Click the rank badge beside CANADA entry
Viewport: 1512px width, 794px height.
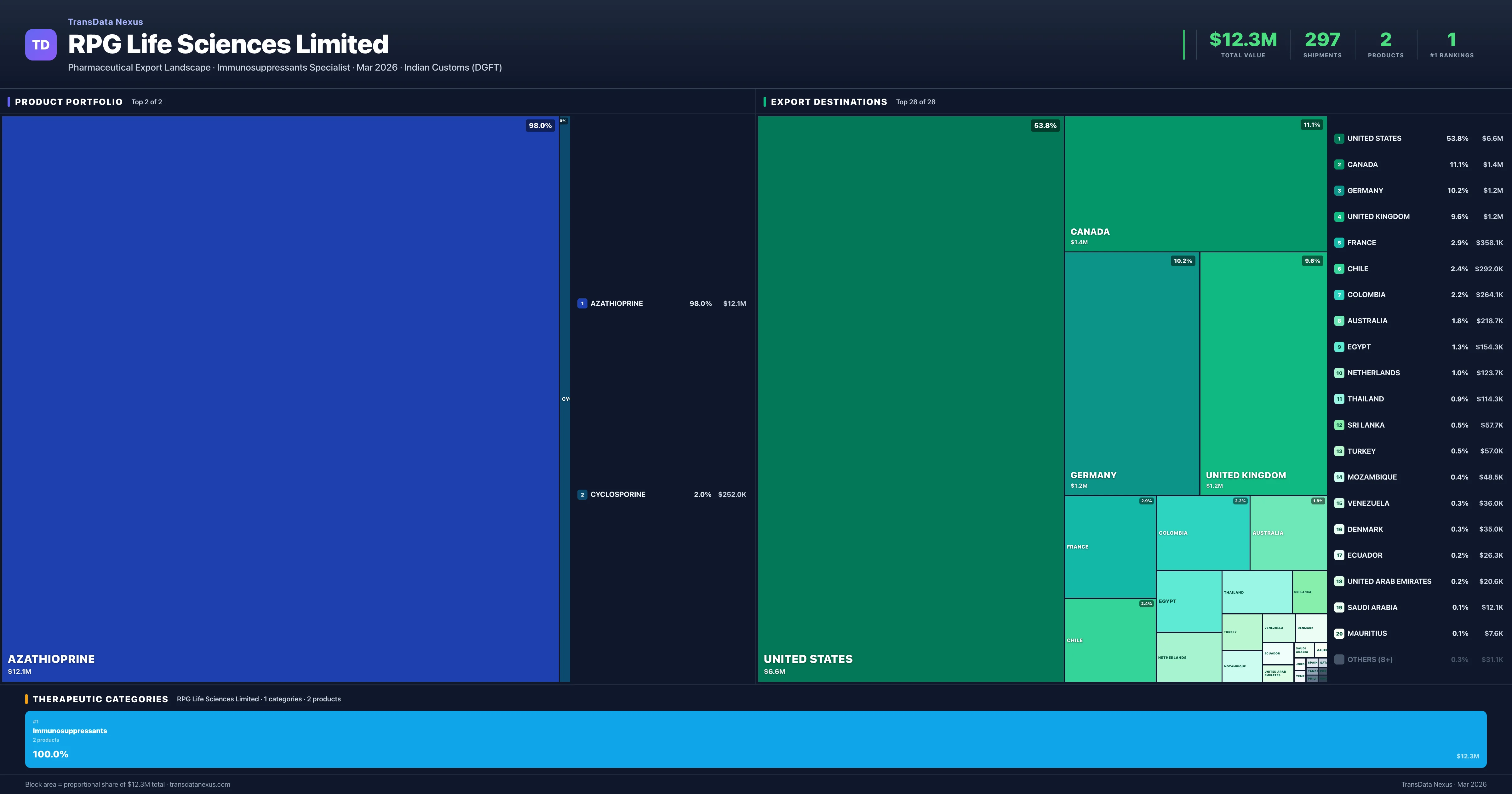[1339, 164]
